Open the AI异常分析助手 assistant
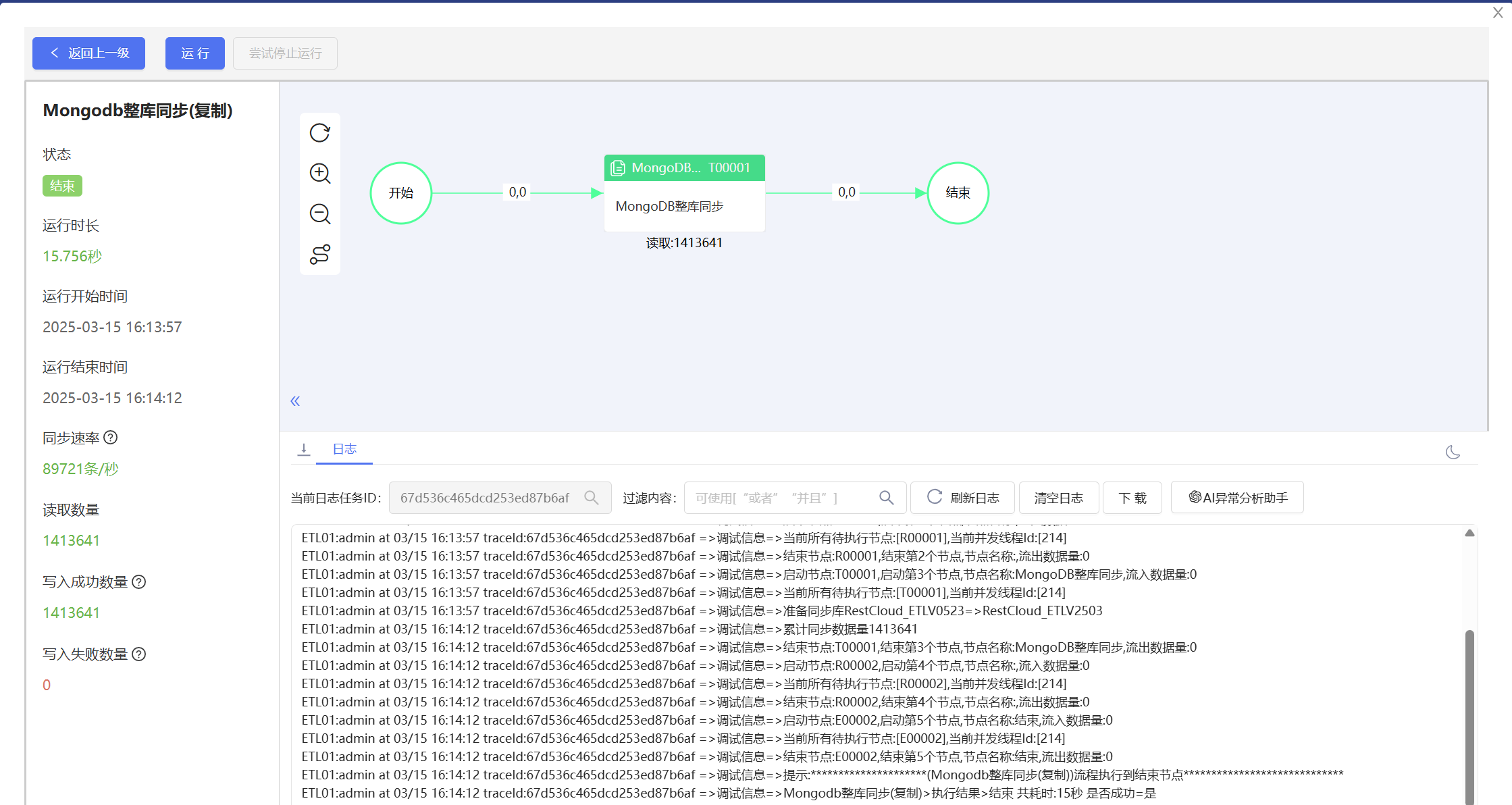The image size is (1512, 805). pos(1236,497)
